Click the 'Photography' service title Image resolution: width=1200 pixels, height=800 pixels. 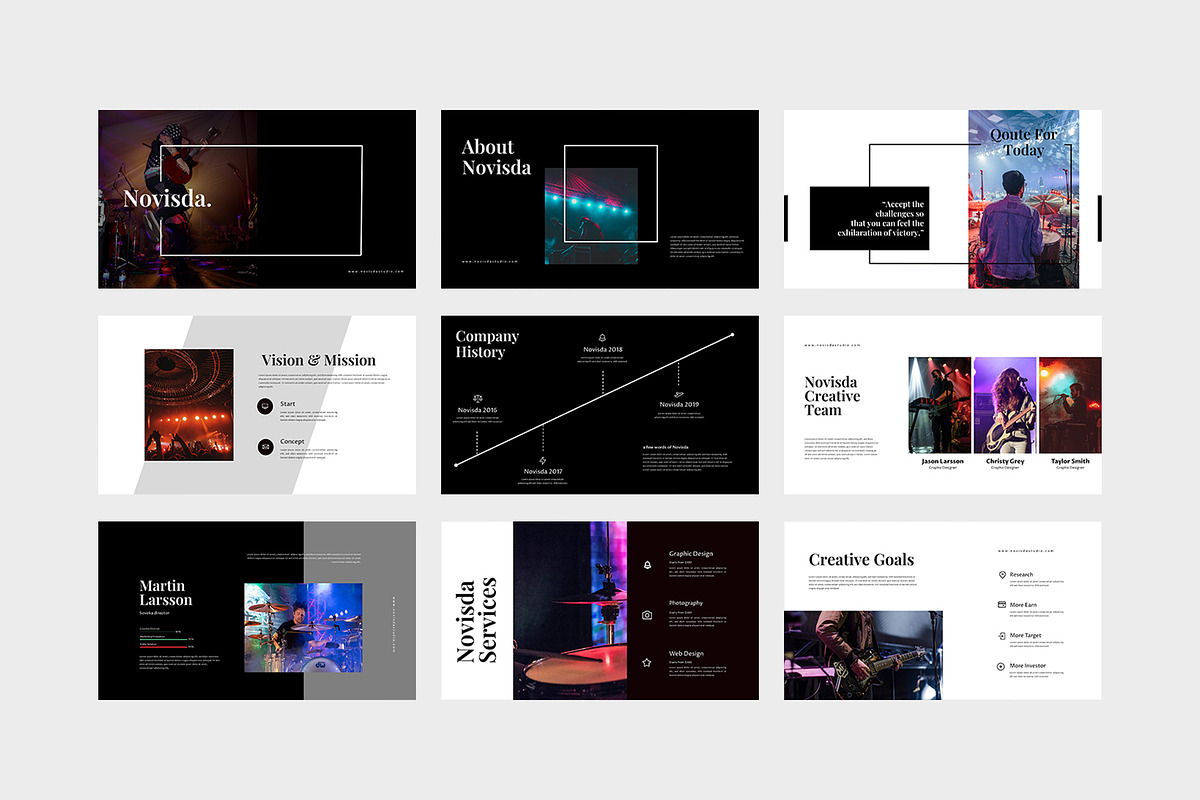click(686, 603)
